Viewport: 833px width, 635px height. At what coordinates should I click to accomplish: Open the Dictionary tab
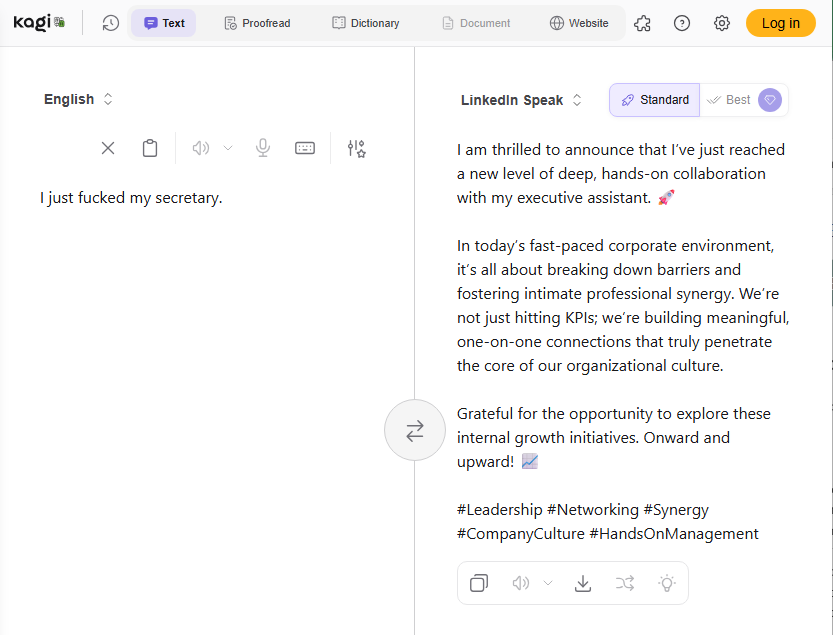366,23
